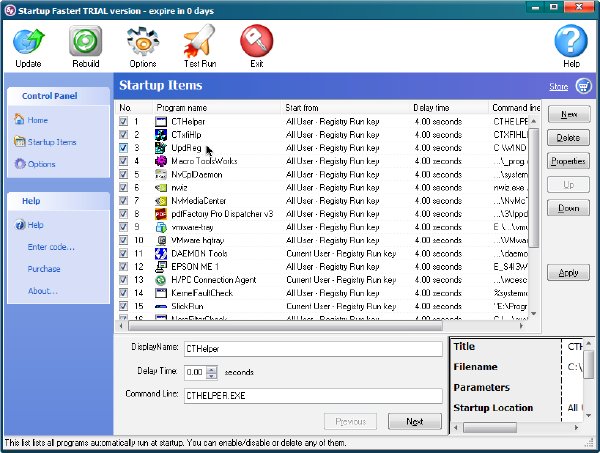Disable the DAEMON Tools checkbox
Image resolution: width=600 pixels, height=453 pixels.
[123, 254]
